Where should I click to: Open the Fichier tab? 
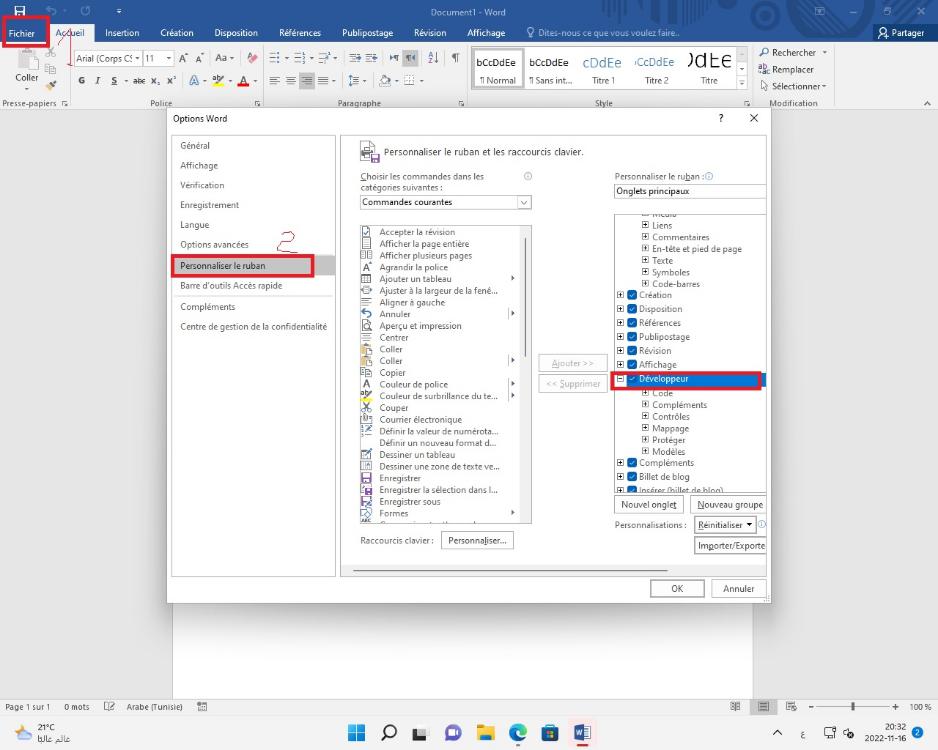pos(22,33)
